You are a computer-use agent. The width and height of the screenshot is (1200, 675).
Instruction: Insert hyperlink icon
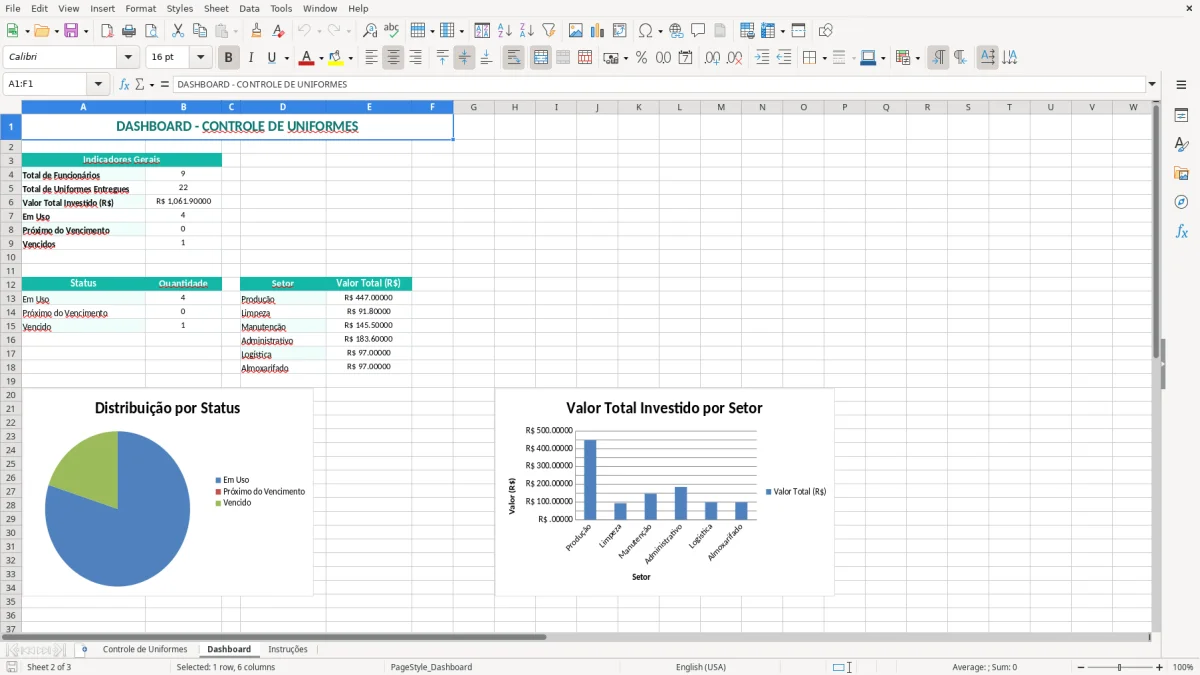676,31
